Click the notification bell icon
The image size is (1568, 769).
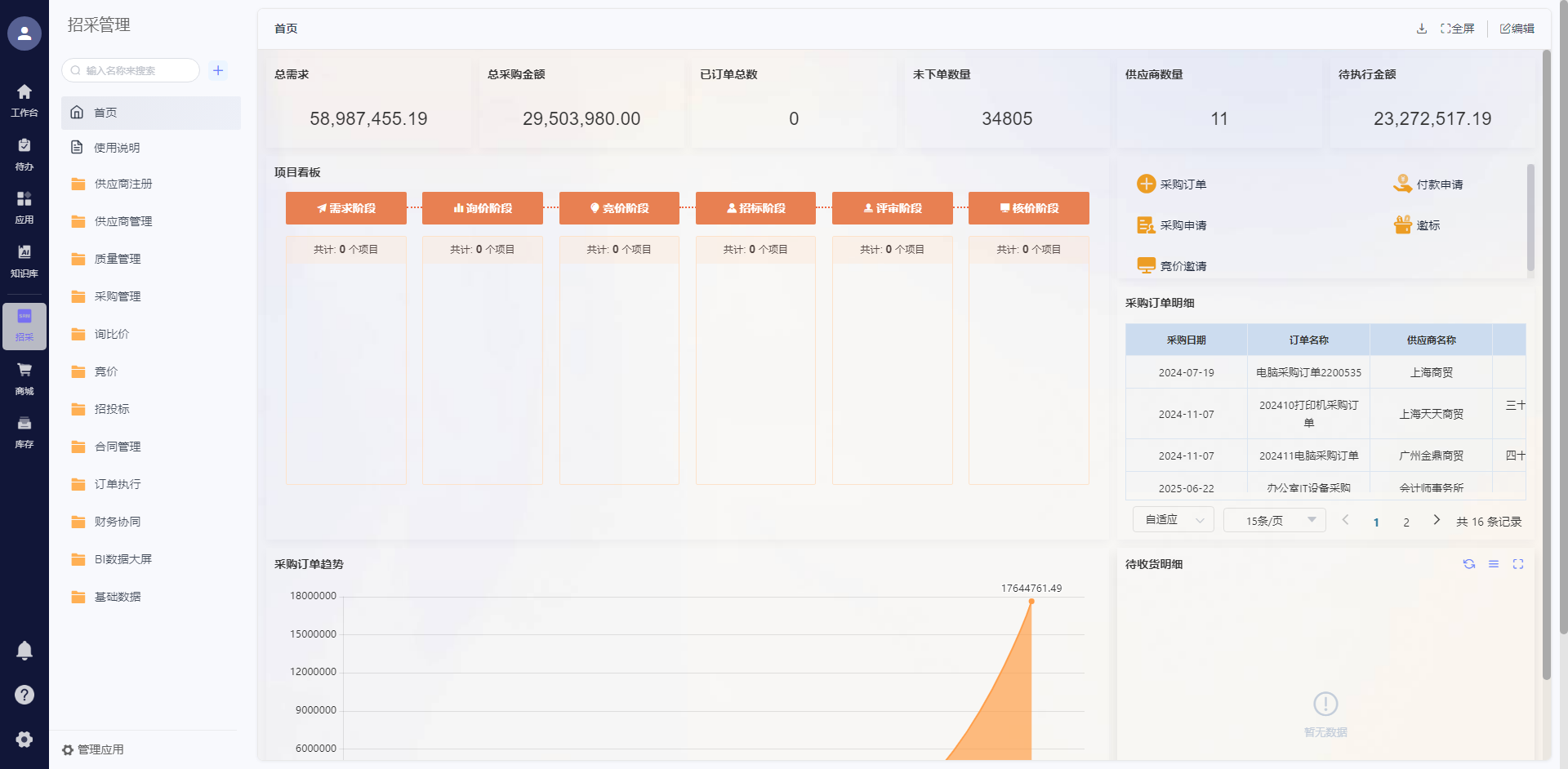click(24, 651)
